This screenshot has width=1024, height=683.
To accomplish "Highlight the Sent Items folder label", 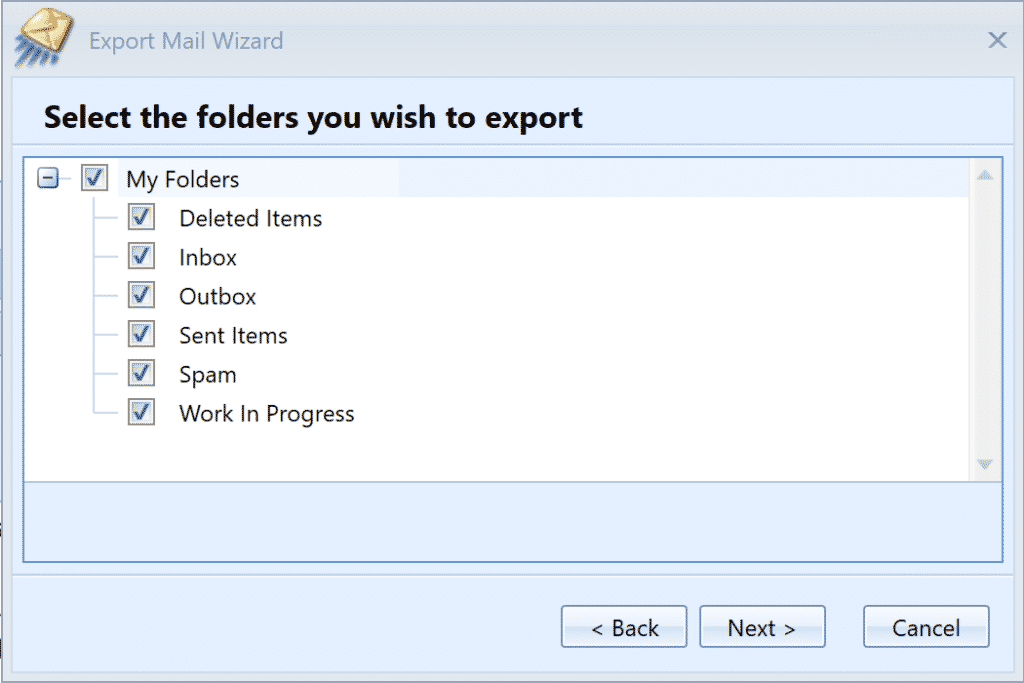I will coord(233,336).
